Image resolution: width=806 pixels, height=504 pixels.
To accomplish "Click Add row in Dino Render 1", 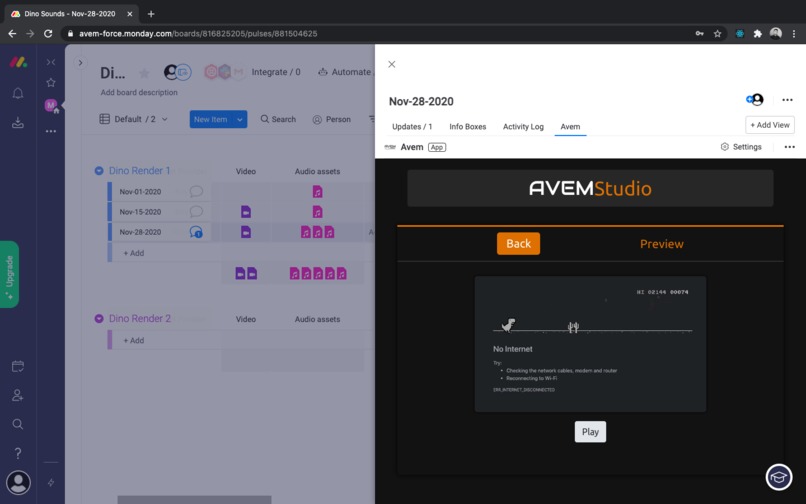I will click(134, 253).
